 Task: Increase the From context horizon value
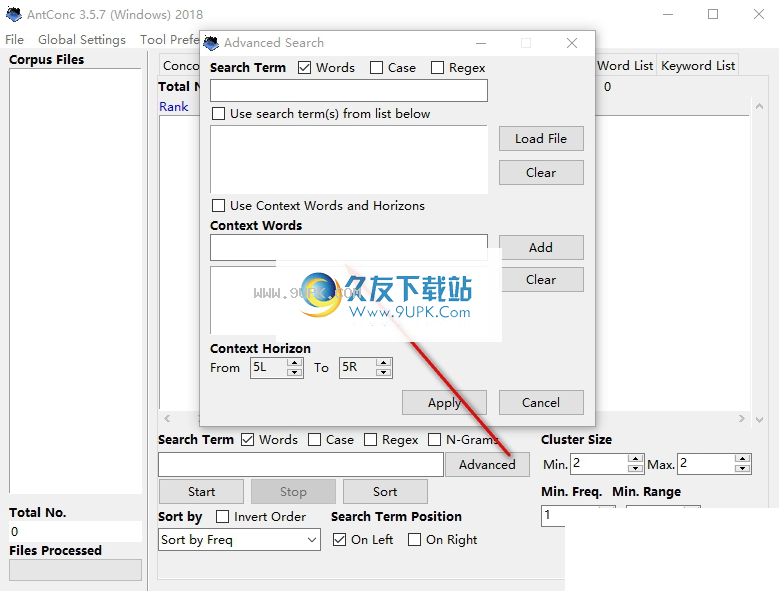click(295, 363)
